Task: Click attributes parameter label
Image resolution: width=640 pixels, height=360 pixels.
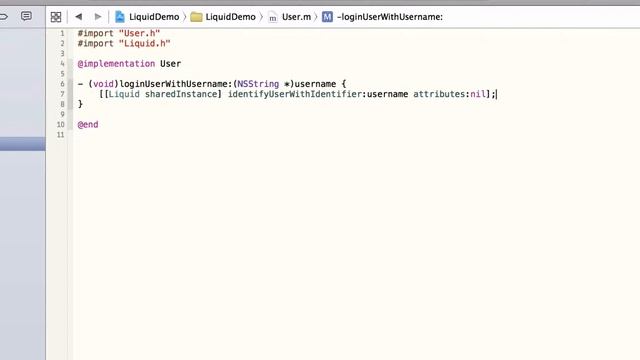Action: pos(439,94)
